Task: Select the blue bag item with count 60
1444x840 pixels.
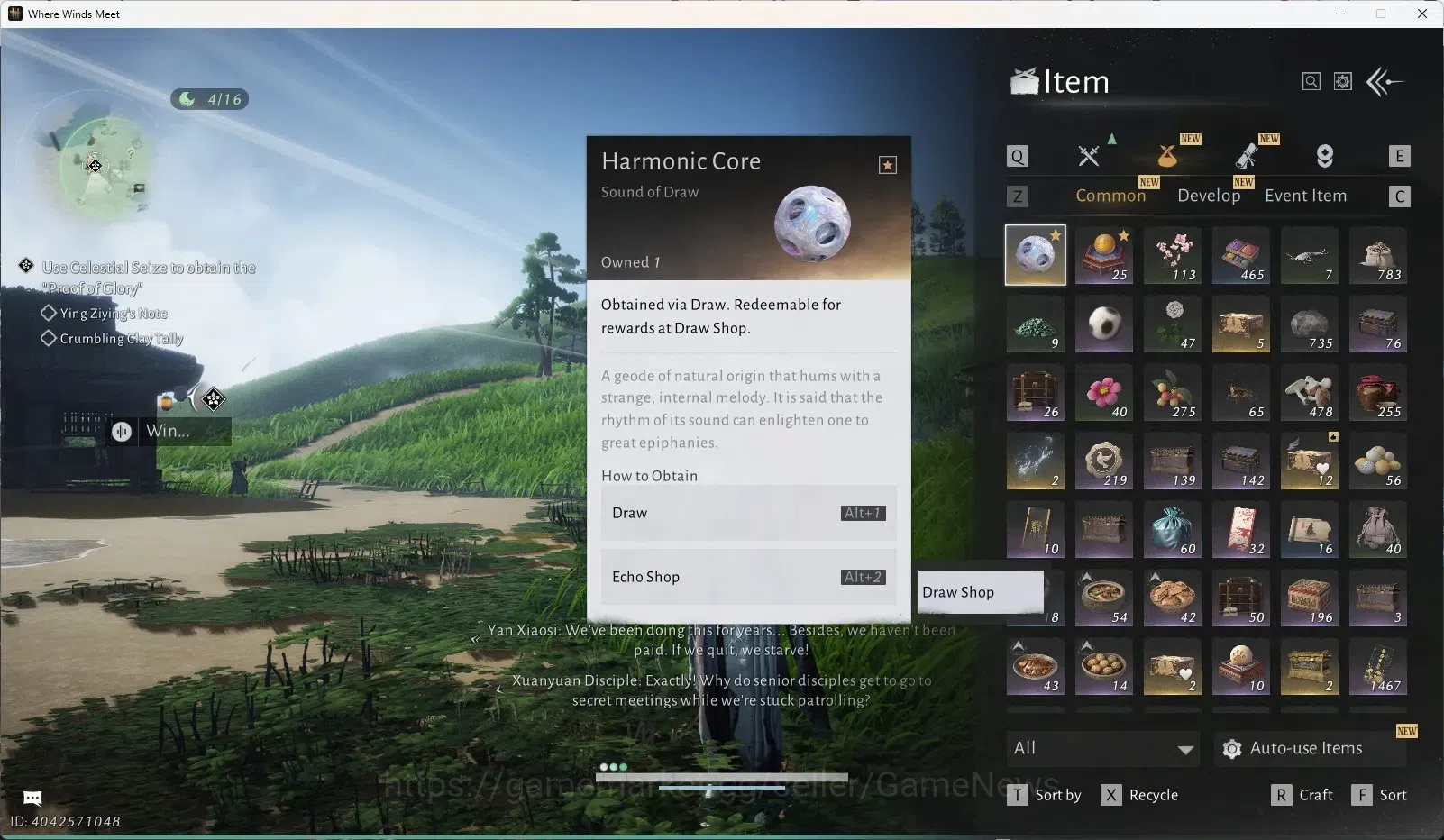Action: (1173, 529)
